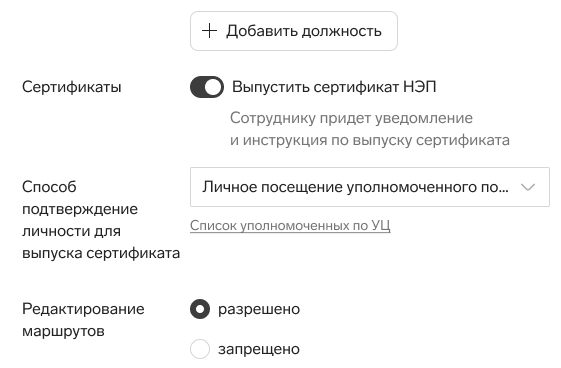The height and width of the screenshot is (368, 561).
Task: Select the разрешено radio button
Action: pos(200,309)
